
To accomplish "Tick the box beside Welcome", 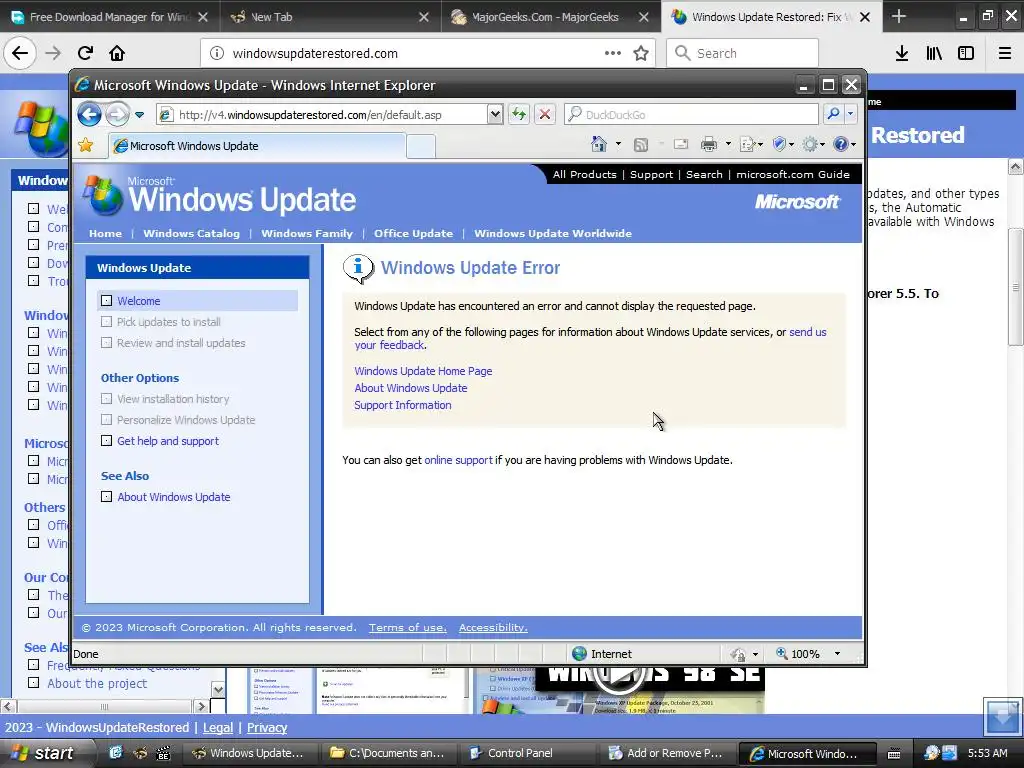I will (106, 301).
